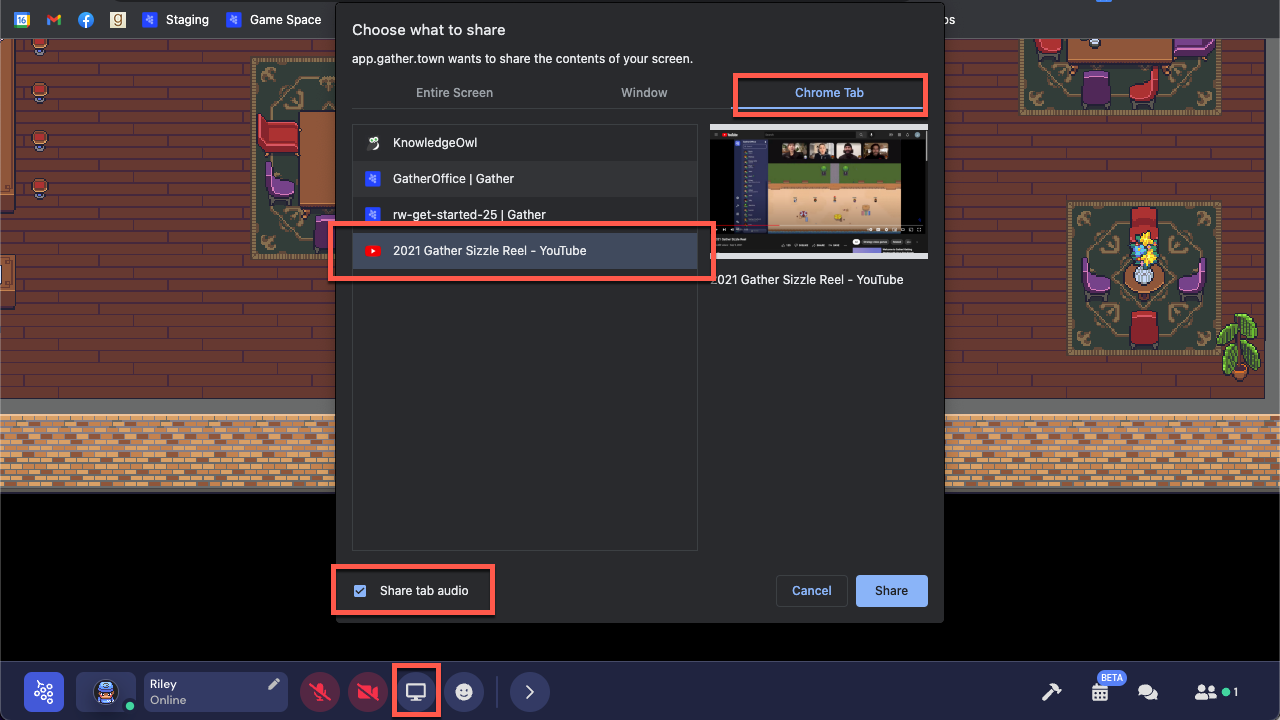Unmute the microphone
This screenshot has width=1280, height=720.
320,692
